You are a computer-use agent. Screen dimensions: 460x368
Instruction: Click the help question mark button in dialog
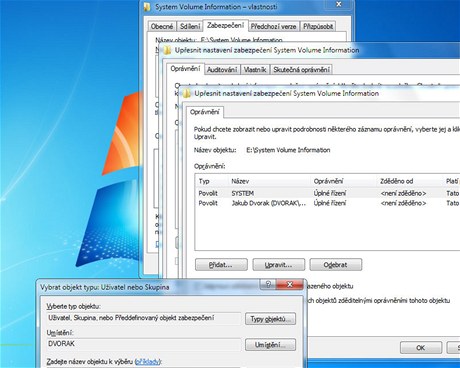[269, 284]
